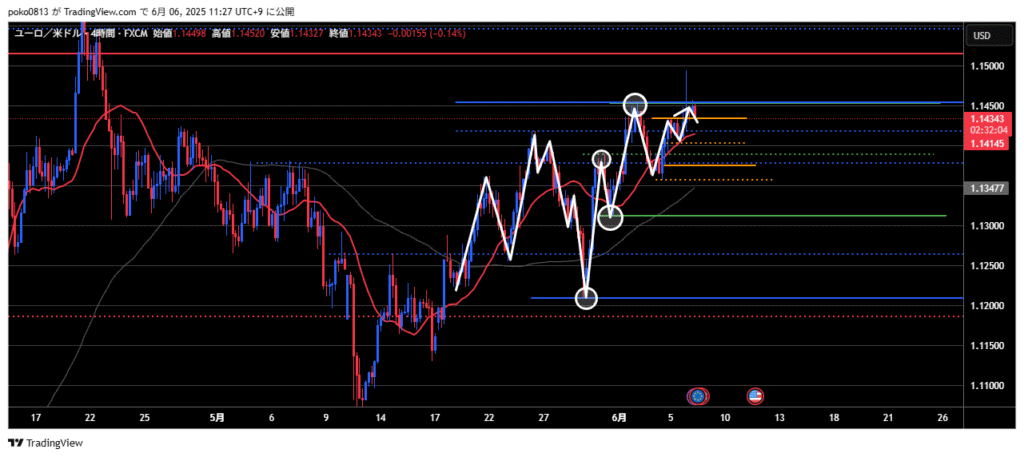This screenshot has height=457, width=1024.
Task: Click the white circle near the 1.131 swing low
Action: click(x=610, y=217)
